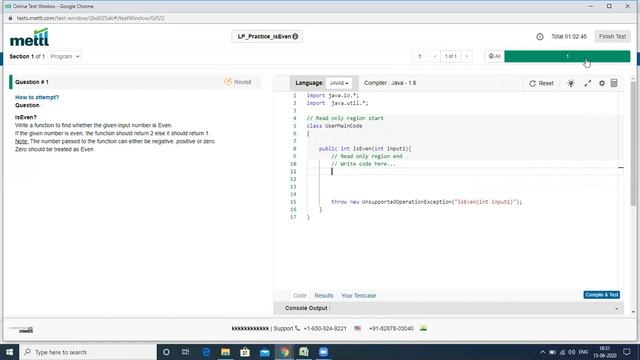Image resolution: width=640 pixels, height=360 pixels.
Task: Select question 1 in green status bar
Action: (x=567, y=56)
